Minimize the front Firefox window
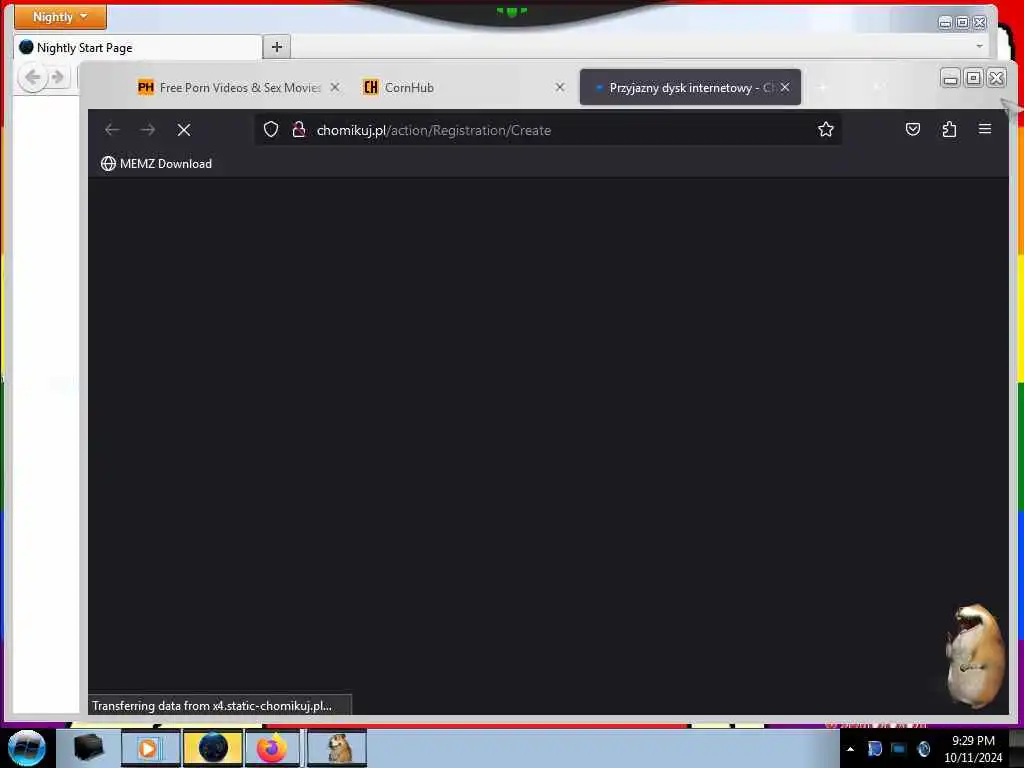1024x768 pixels. pyautogui.click(x=950, y=78)
